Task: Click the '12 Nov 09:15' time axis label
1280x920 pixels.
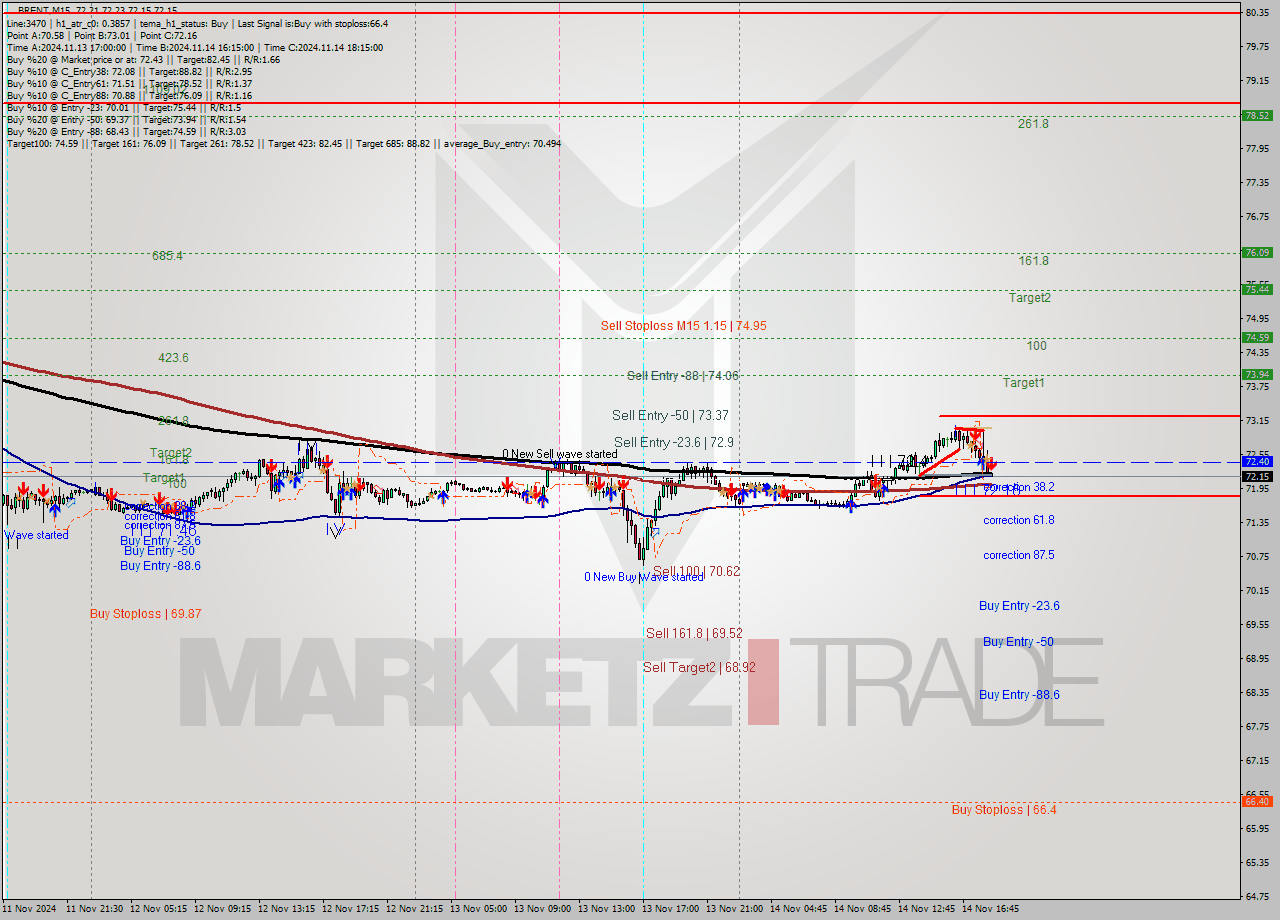Action: tap(223, 909)
